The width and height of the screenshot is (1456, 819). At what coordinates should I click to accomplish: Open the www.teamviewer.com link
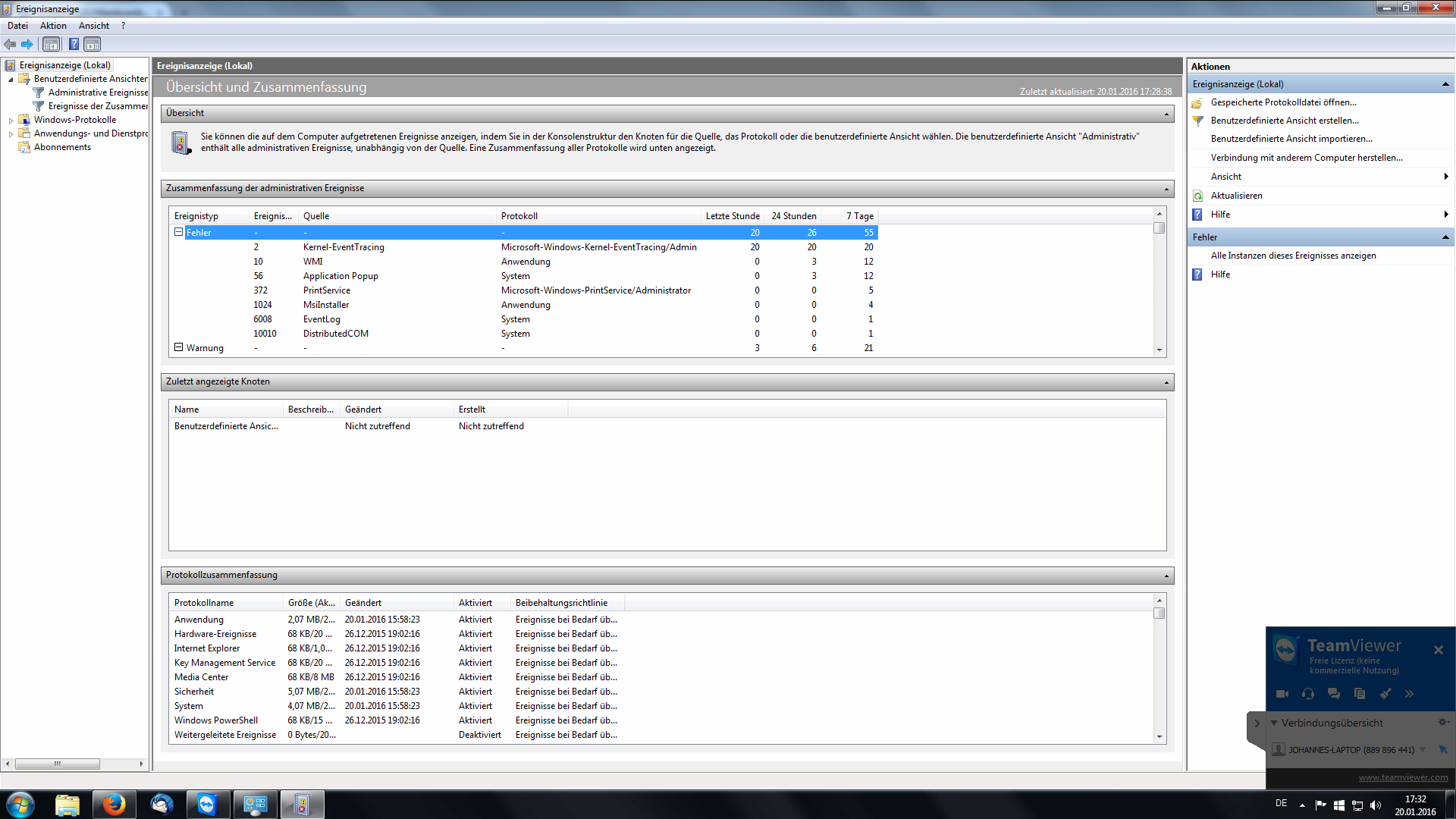tap(1403, 777)
